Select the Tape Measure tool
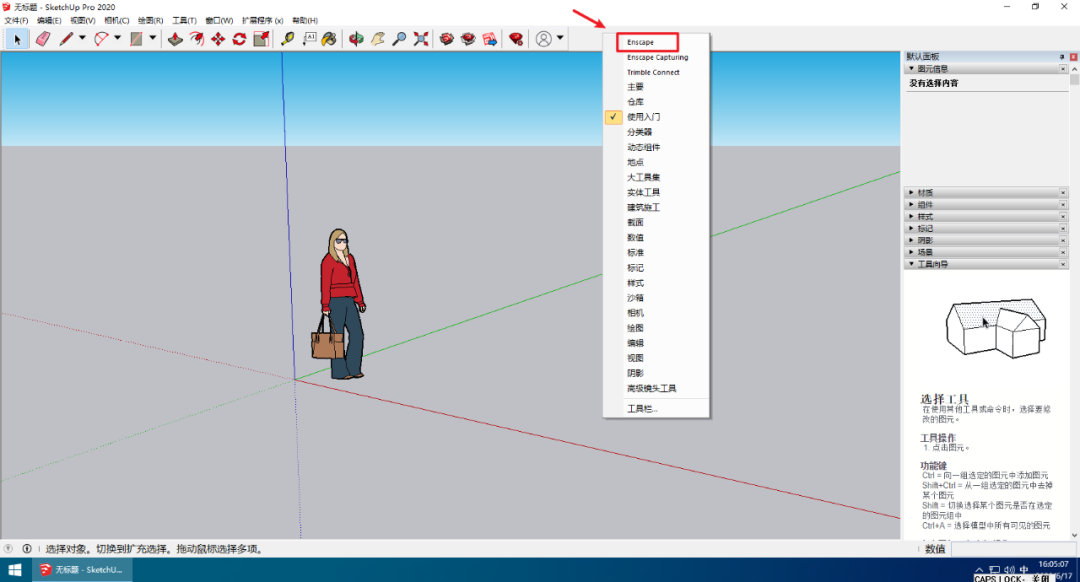 click(x=288, y=39)
